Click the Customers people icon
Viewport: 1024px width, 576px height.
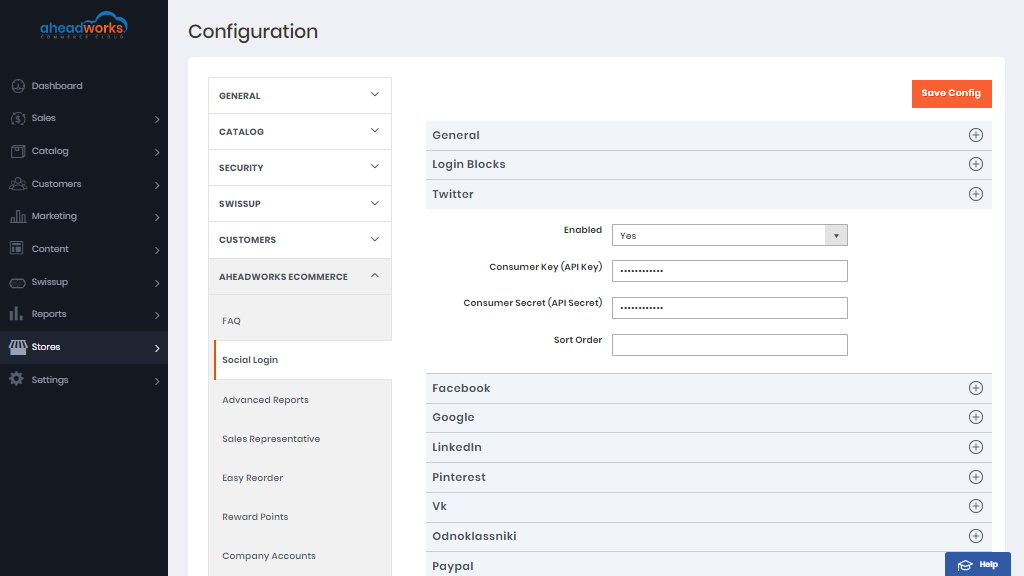[18, 184]
